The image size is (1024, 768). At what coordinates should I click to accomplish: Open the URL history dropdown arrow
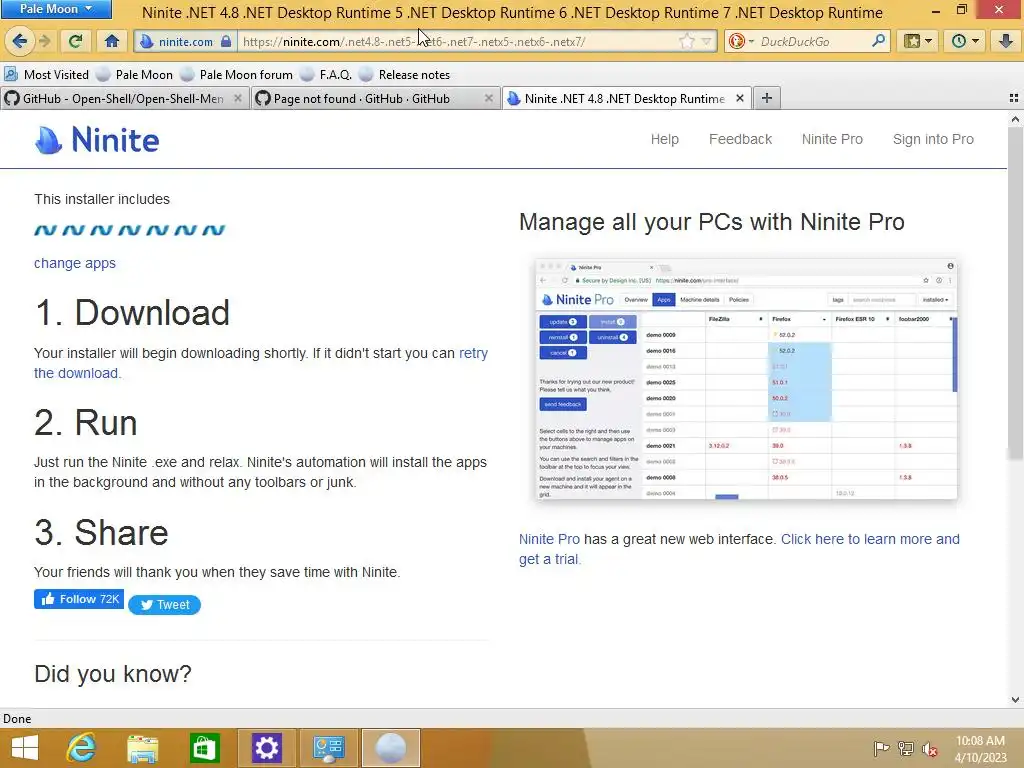click(707, 42)
